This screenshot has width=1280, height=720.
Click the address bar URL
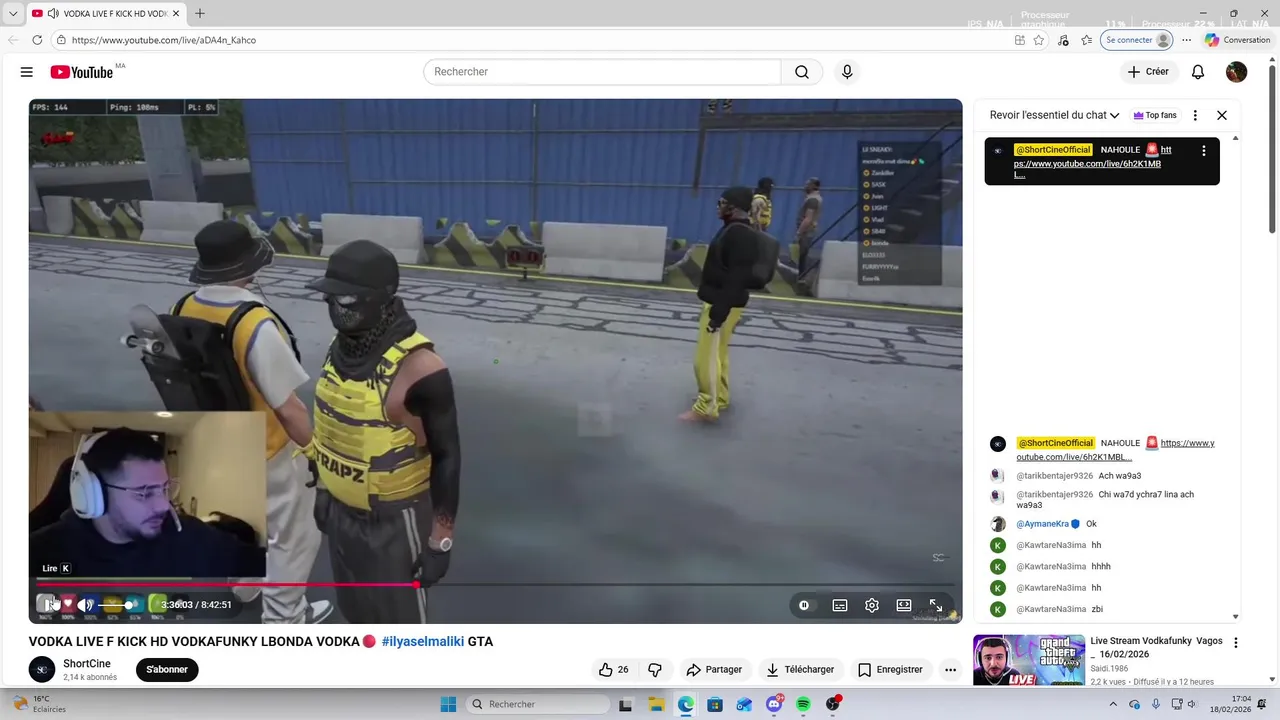(x=164, y=40)
